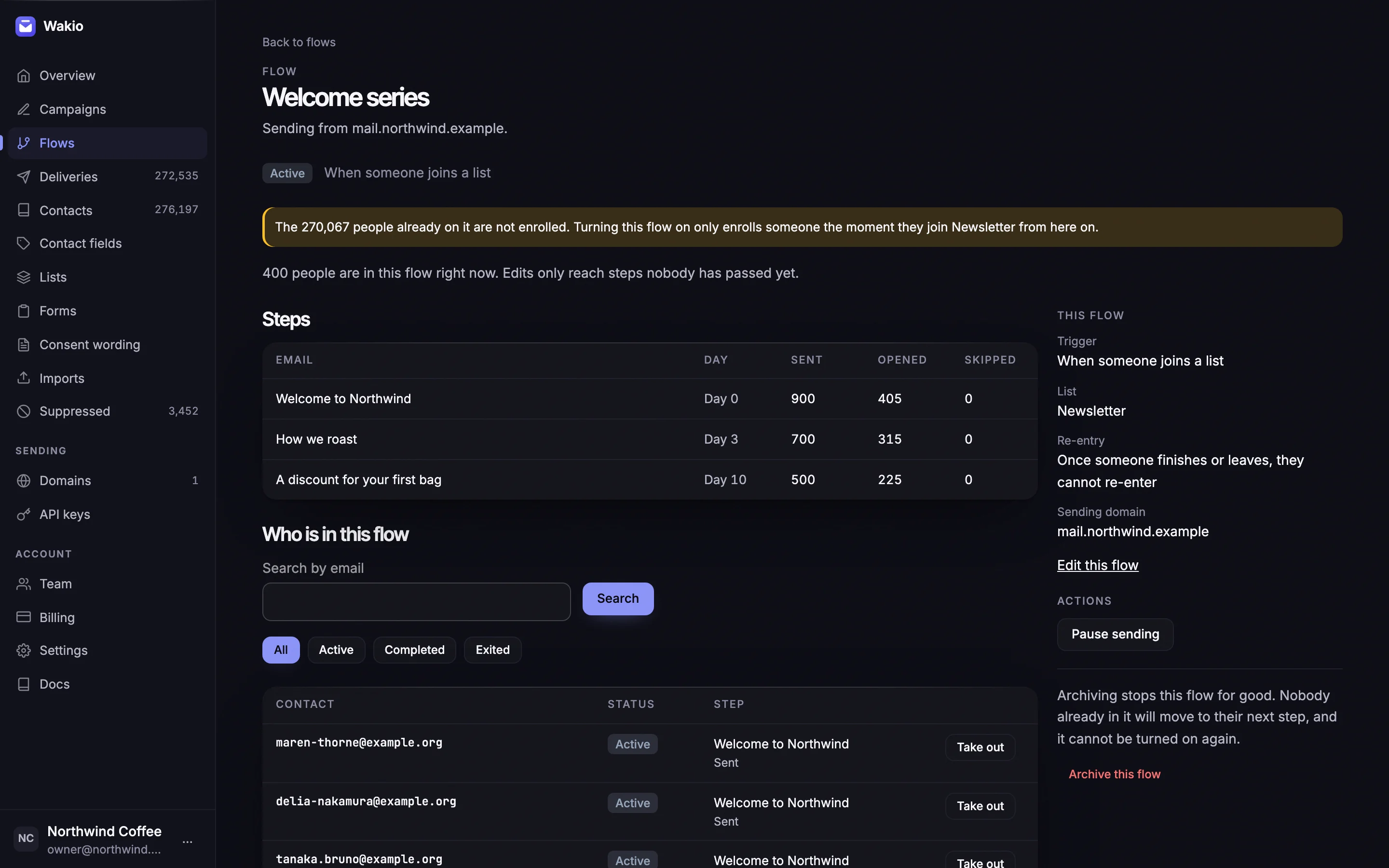The image size is (1389, 868).
Task: Focus the Search by email field
Action: (416, 602)
